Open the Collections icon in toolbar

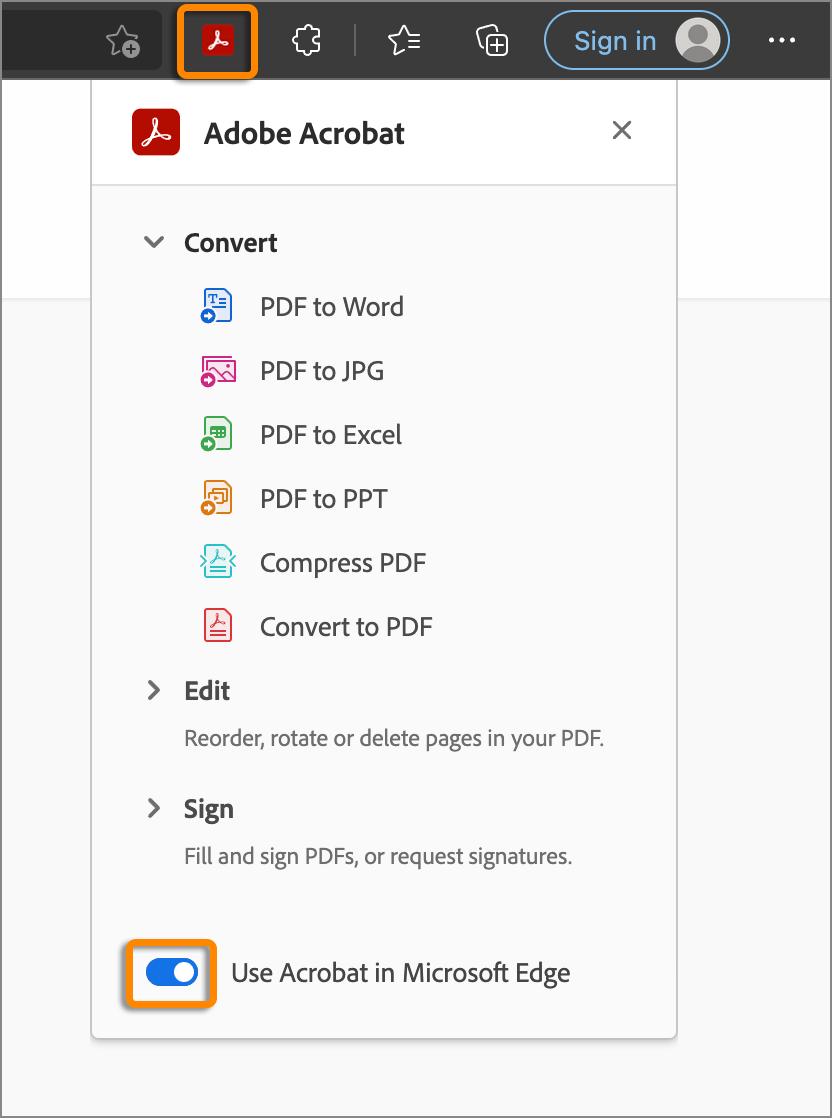pyautogui.click(x=491, y=40)
